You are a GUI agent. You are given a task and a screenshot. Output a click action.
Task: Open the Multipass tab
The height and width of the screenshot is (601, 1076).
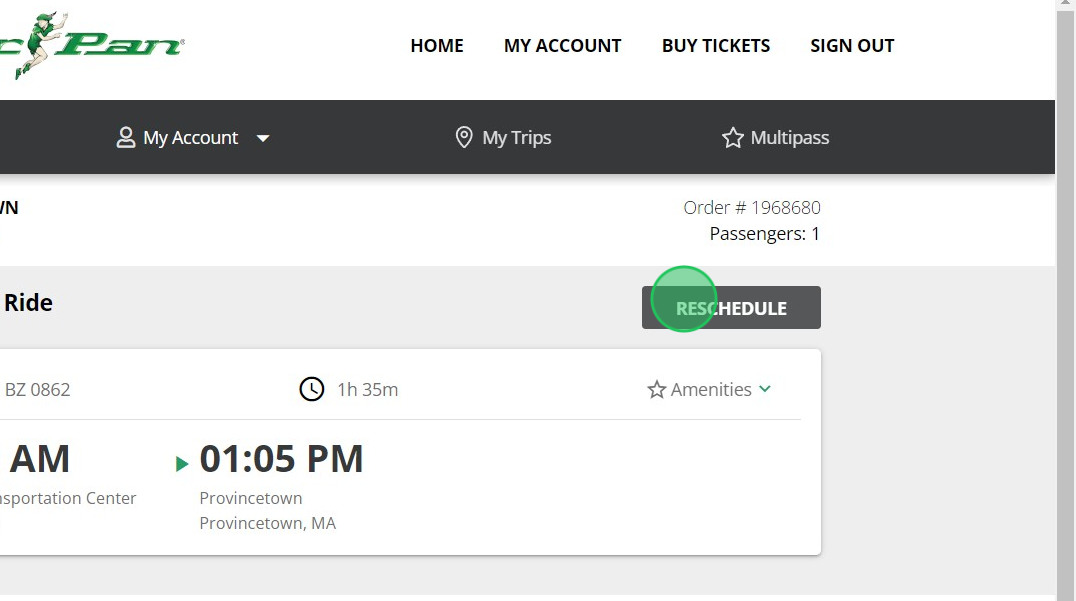click(x=775, y=137)
